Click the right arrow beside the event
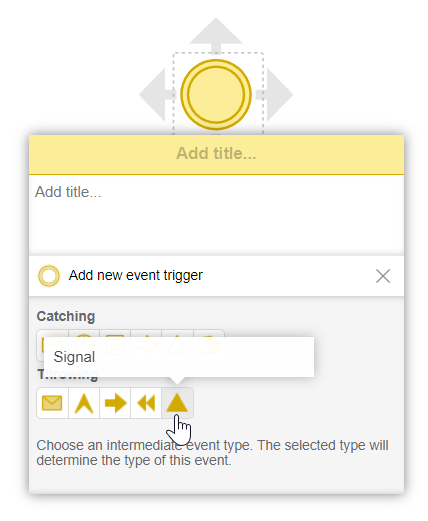Screen dimensions: 428x521 pos(274,95)
